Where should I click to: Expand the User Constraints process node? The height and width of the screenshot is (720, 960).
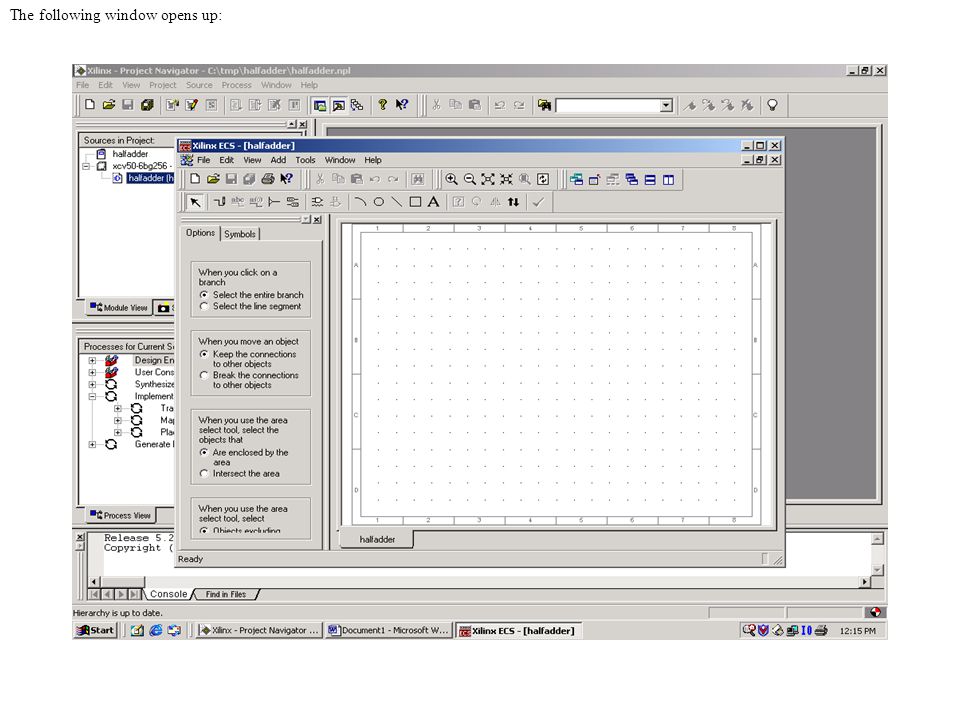point(92,372)
